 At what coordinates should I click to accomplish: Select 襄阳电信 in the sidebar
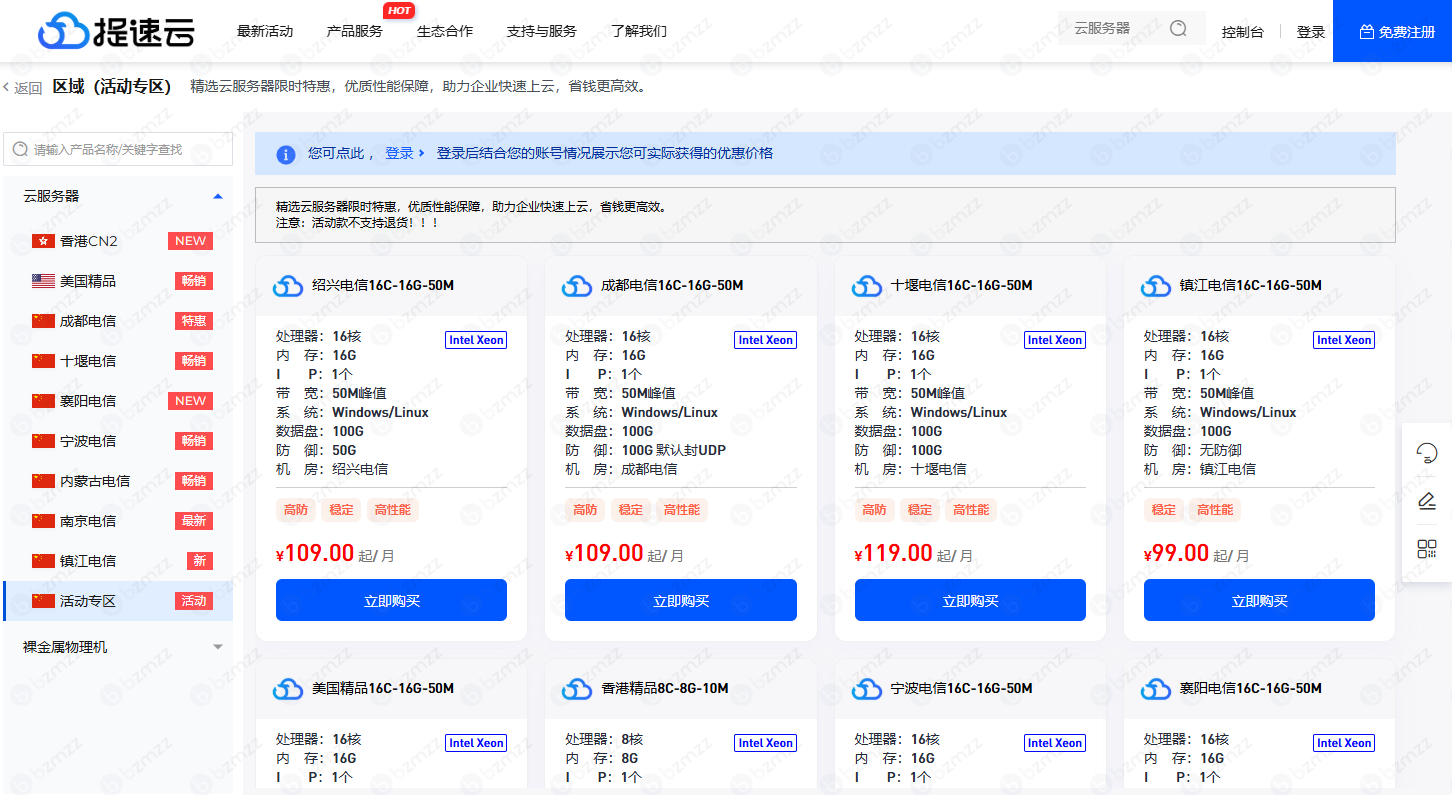pos(118,401)
